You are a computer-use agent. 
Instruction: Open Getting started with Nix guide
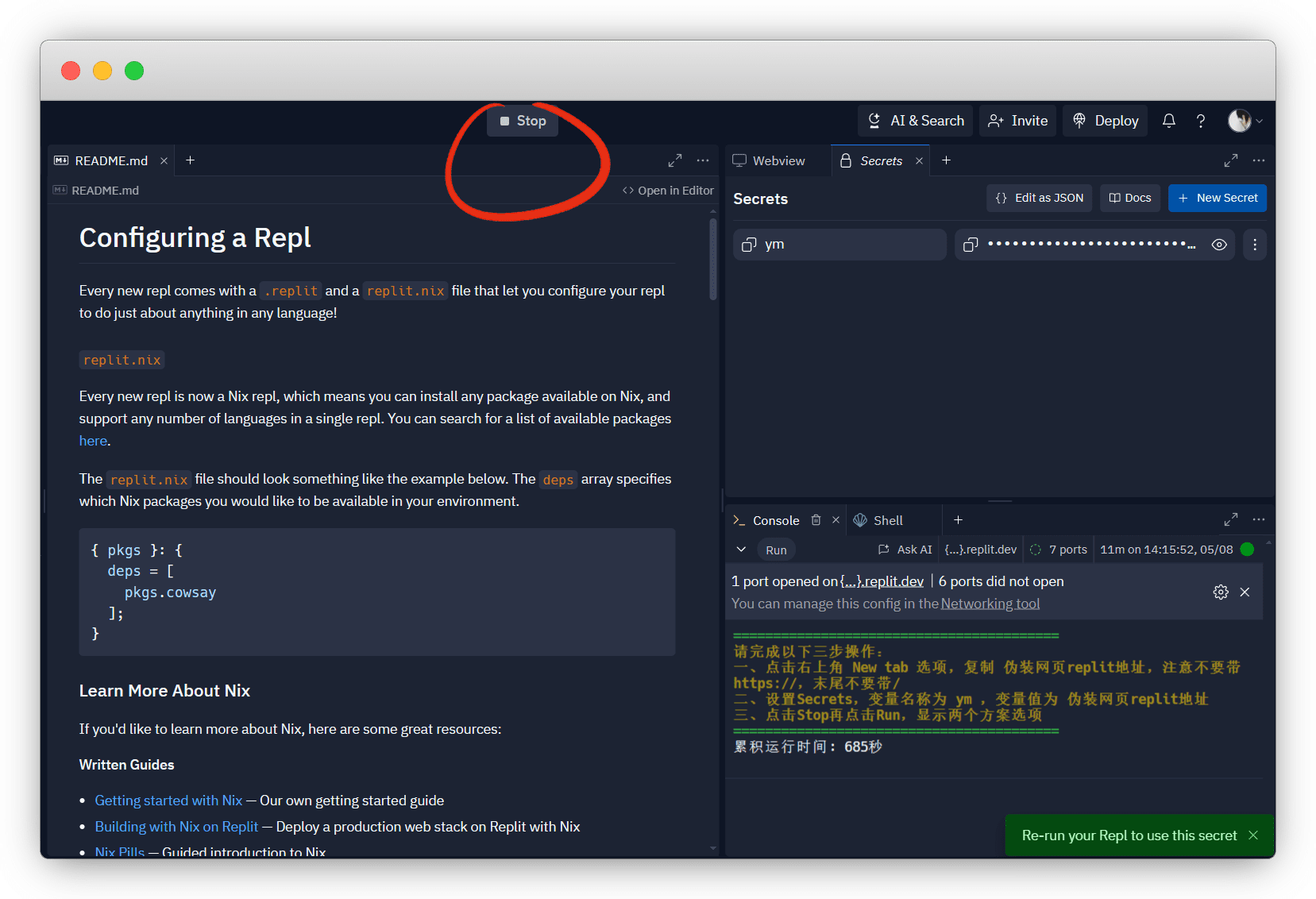pos(168,801)
